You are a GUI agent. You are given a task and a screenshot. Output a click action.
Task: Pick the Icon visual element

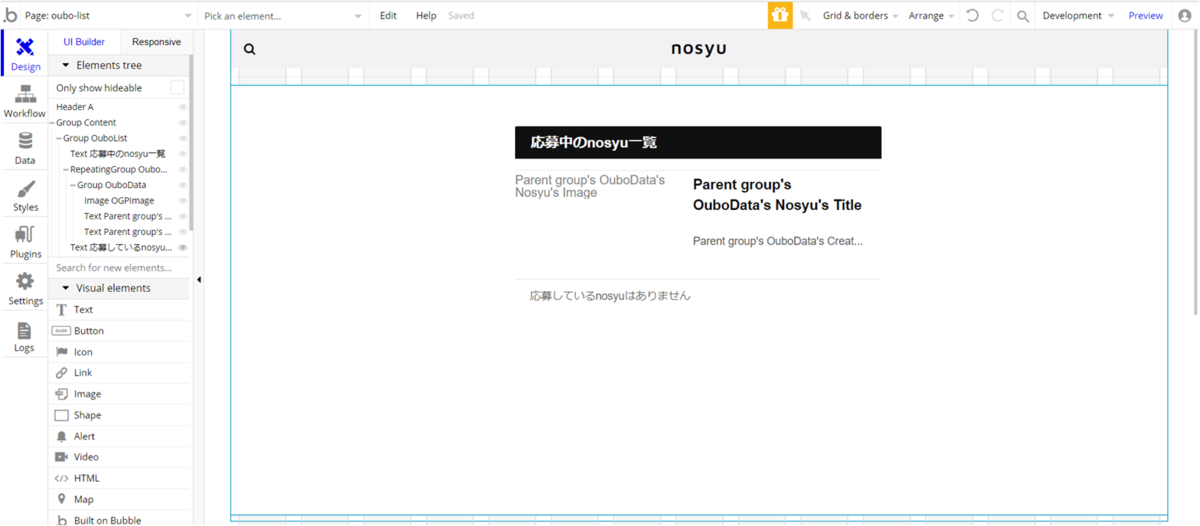coord(119,352)
